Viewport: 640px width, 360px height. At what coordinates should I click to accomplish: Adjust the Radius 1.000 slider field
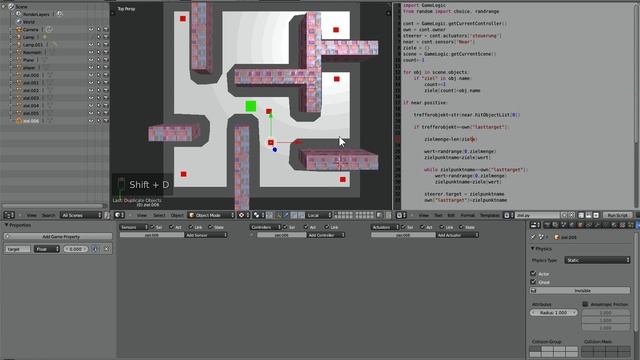(x=553, y=313)
